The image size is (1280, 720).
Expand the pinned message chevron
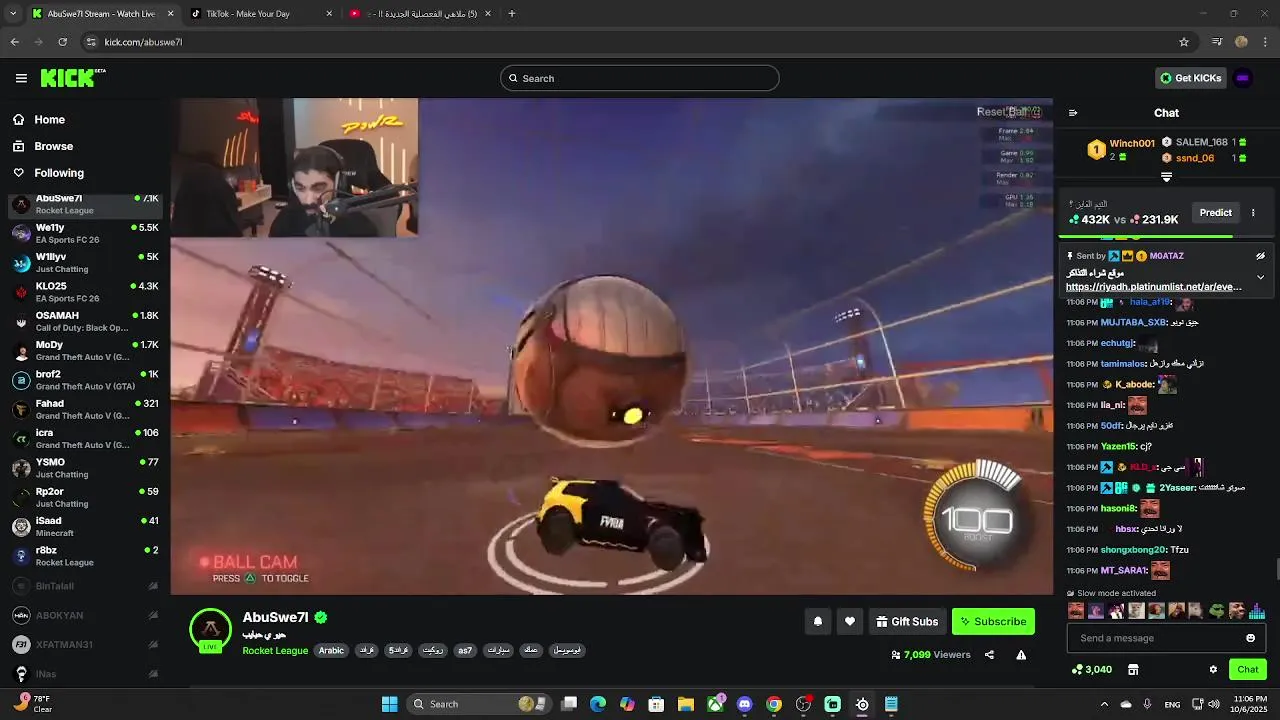point(1260,277)
